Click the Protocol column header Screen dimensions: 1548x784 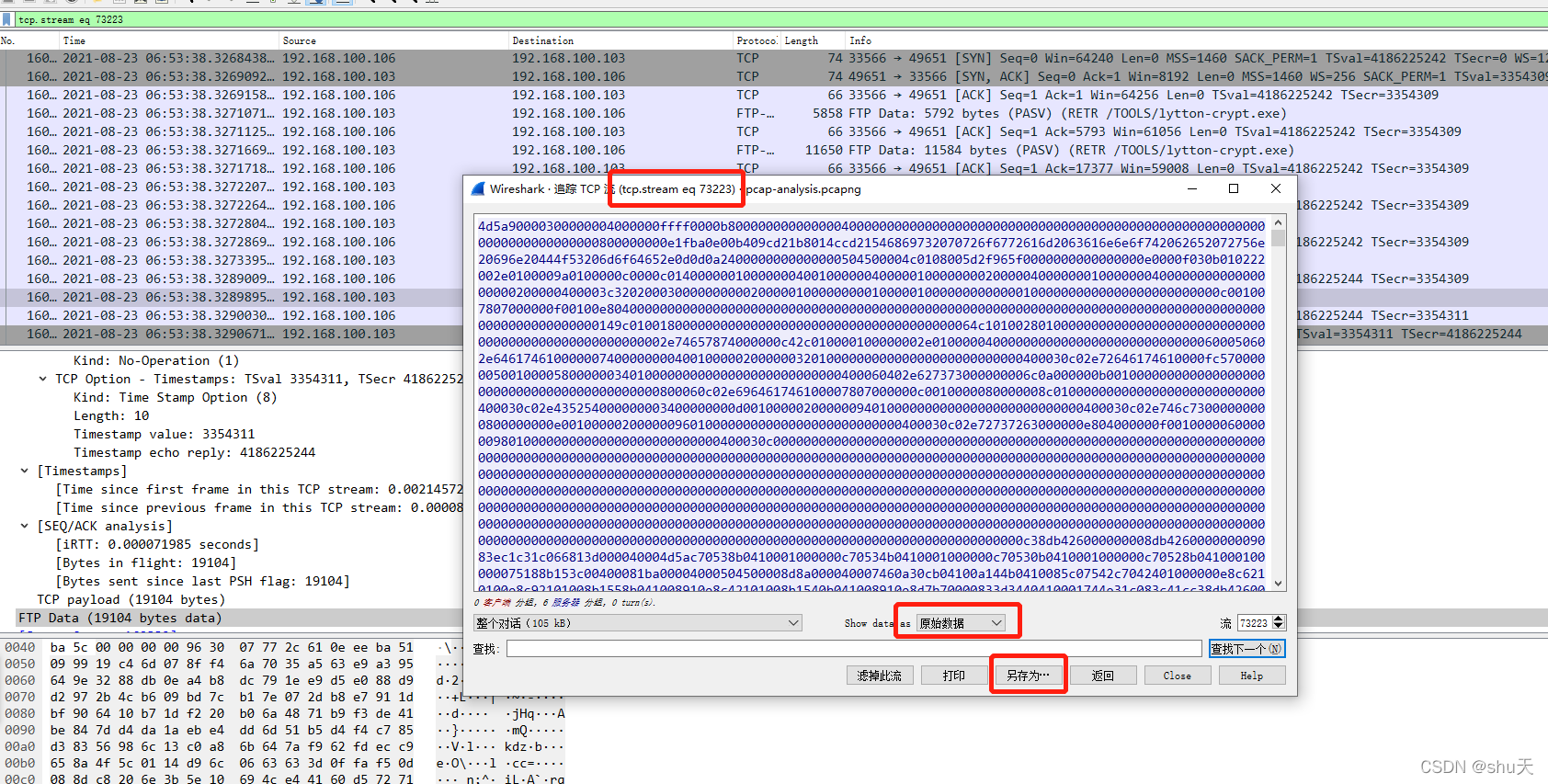tap(757, 40)
